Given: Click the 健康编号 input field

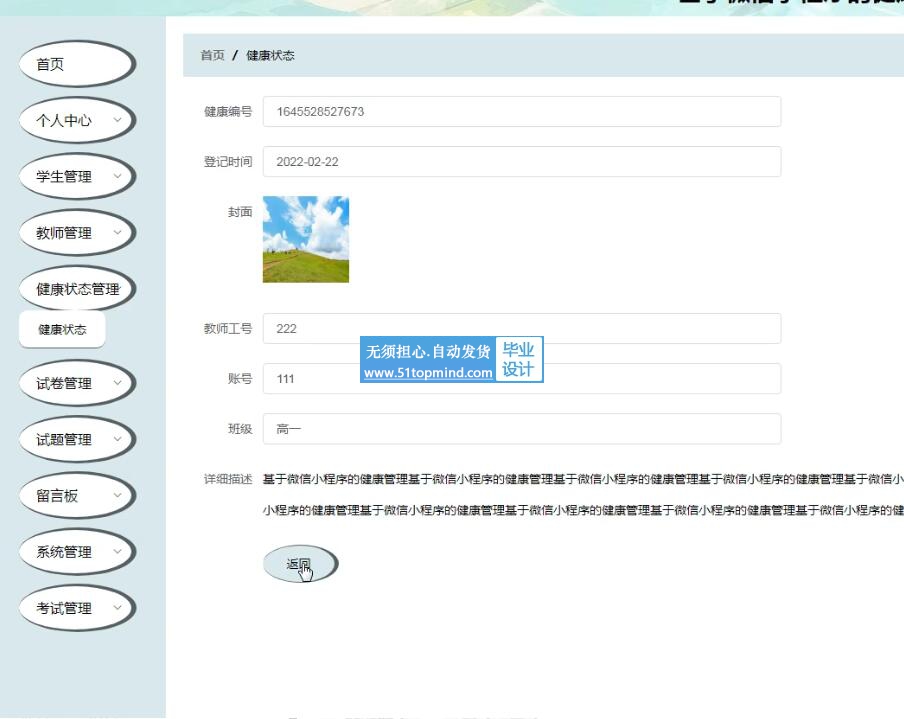Looking at the screenshot, I should 521,112.
